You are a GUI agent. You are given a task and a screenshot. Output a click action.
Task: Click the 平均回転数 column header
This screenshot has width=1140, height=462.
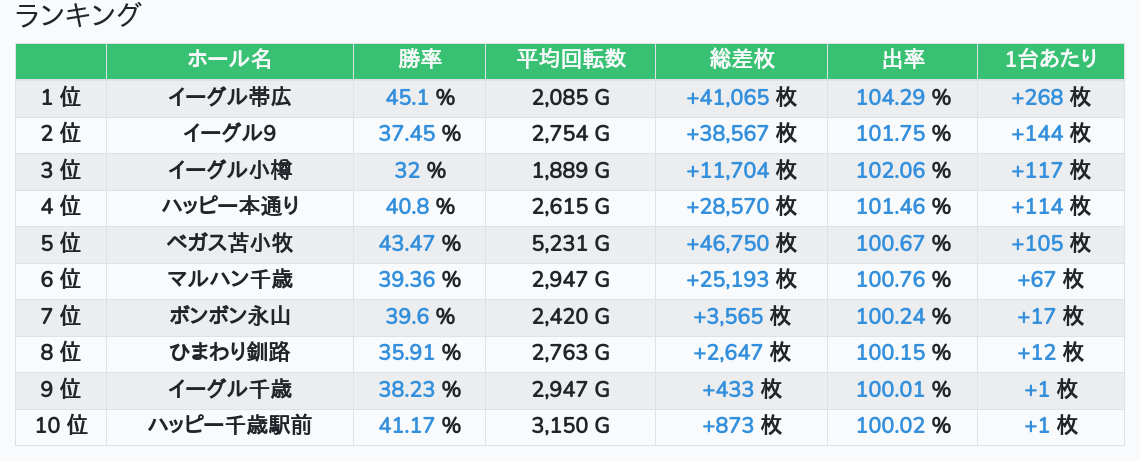[x=571, y=60]
